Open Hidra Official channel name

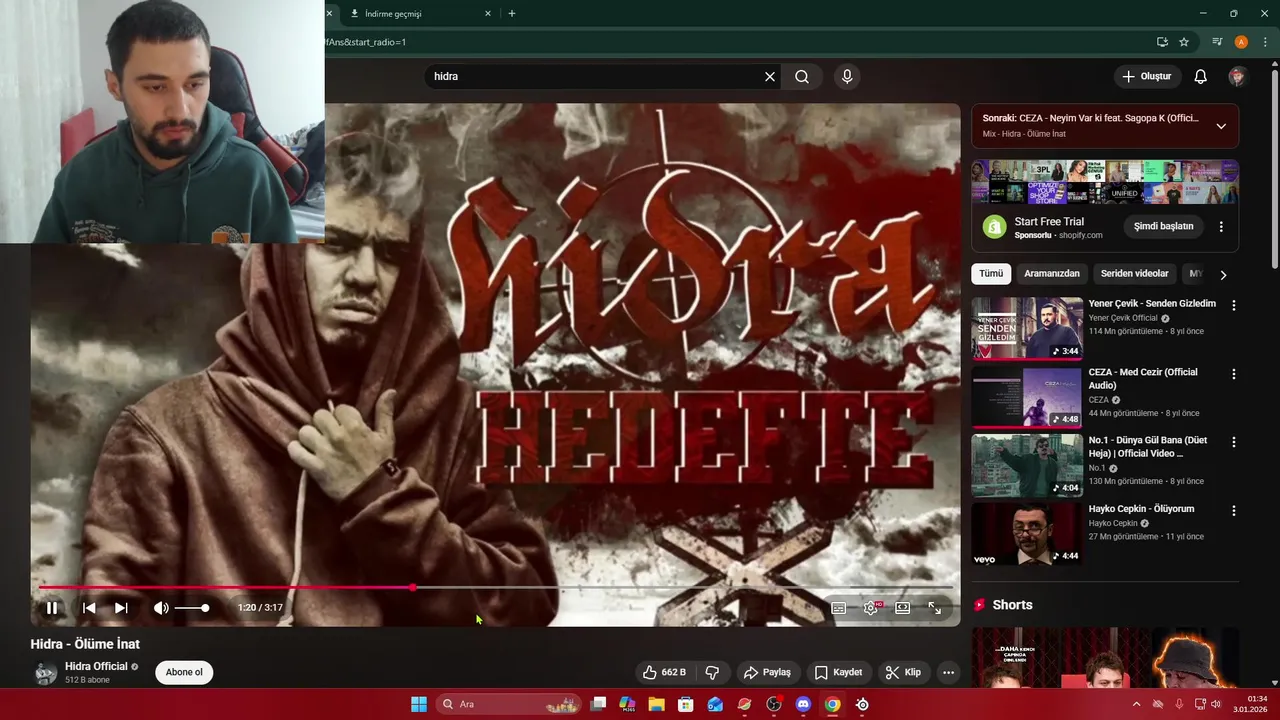click(96, 666)
